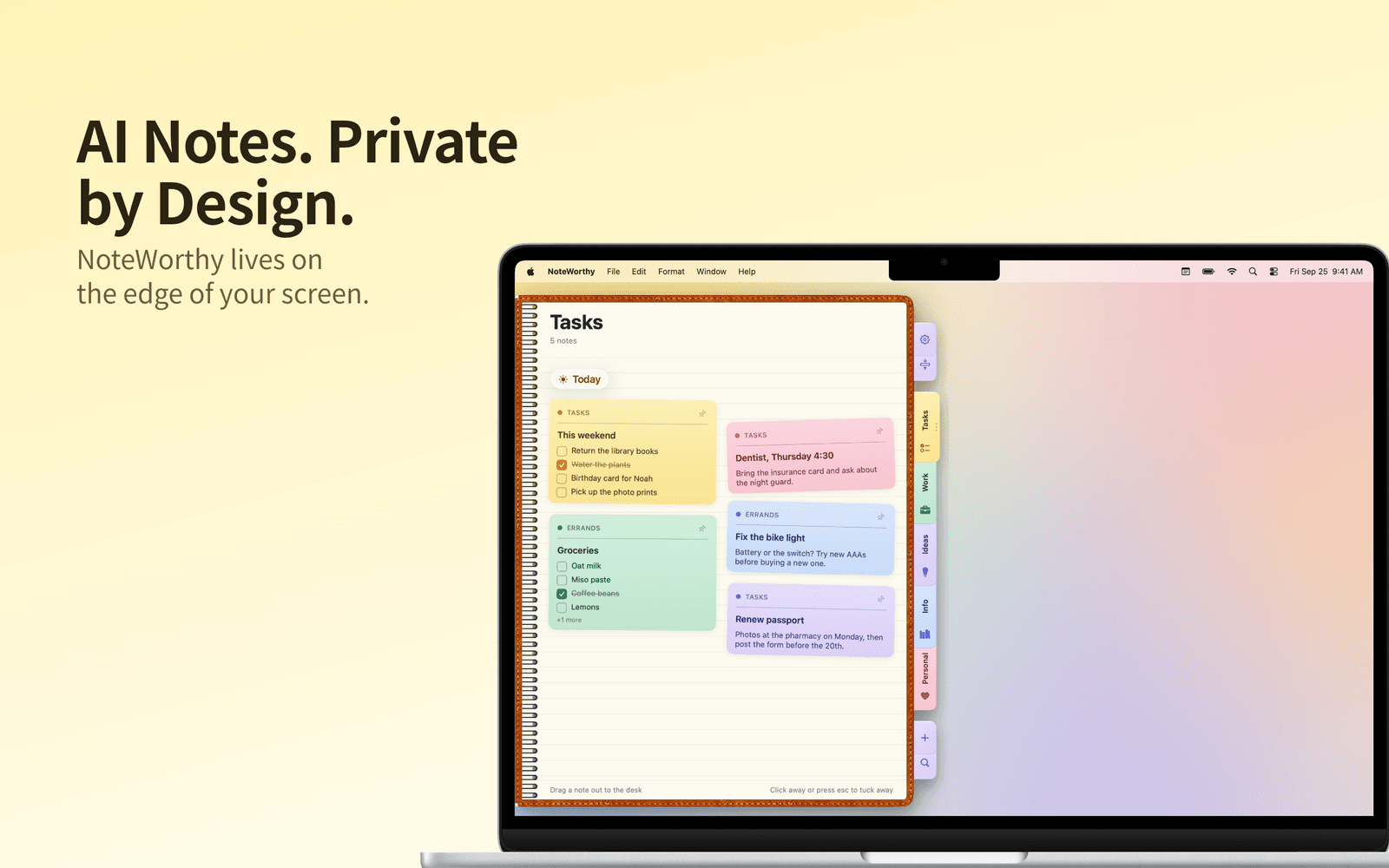This screenshot has width=1389, height=868.
Task: Pin the 'Fix the bike light' note
Action: (880, 516)
